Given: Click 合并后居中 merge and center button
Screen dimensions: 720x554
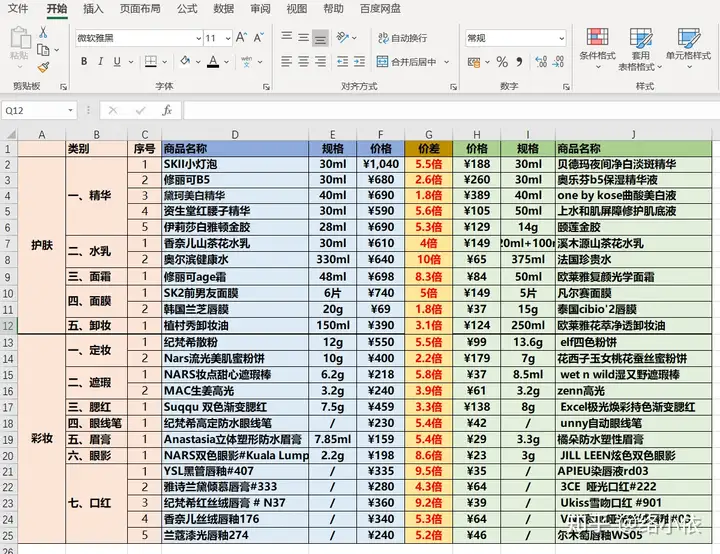Looking at the screenshot, I should (406, 62).
